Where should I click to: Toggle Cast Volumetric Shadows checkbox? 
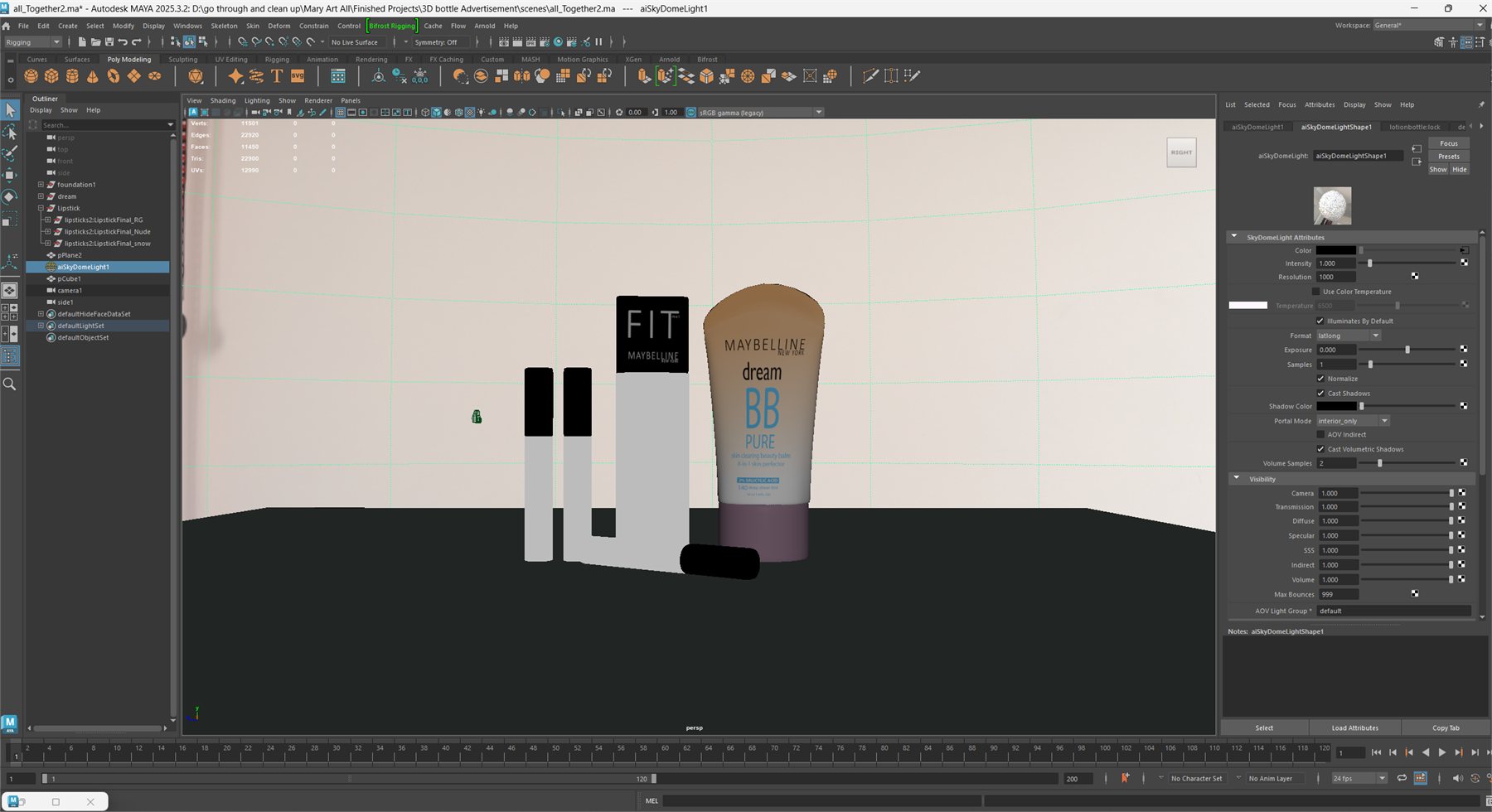1320,449
